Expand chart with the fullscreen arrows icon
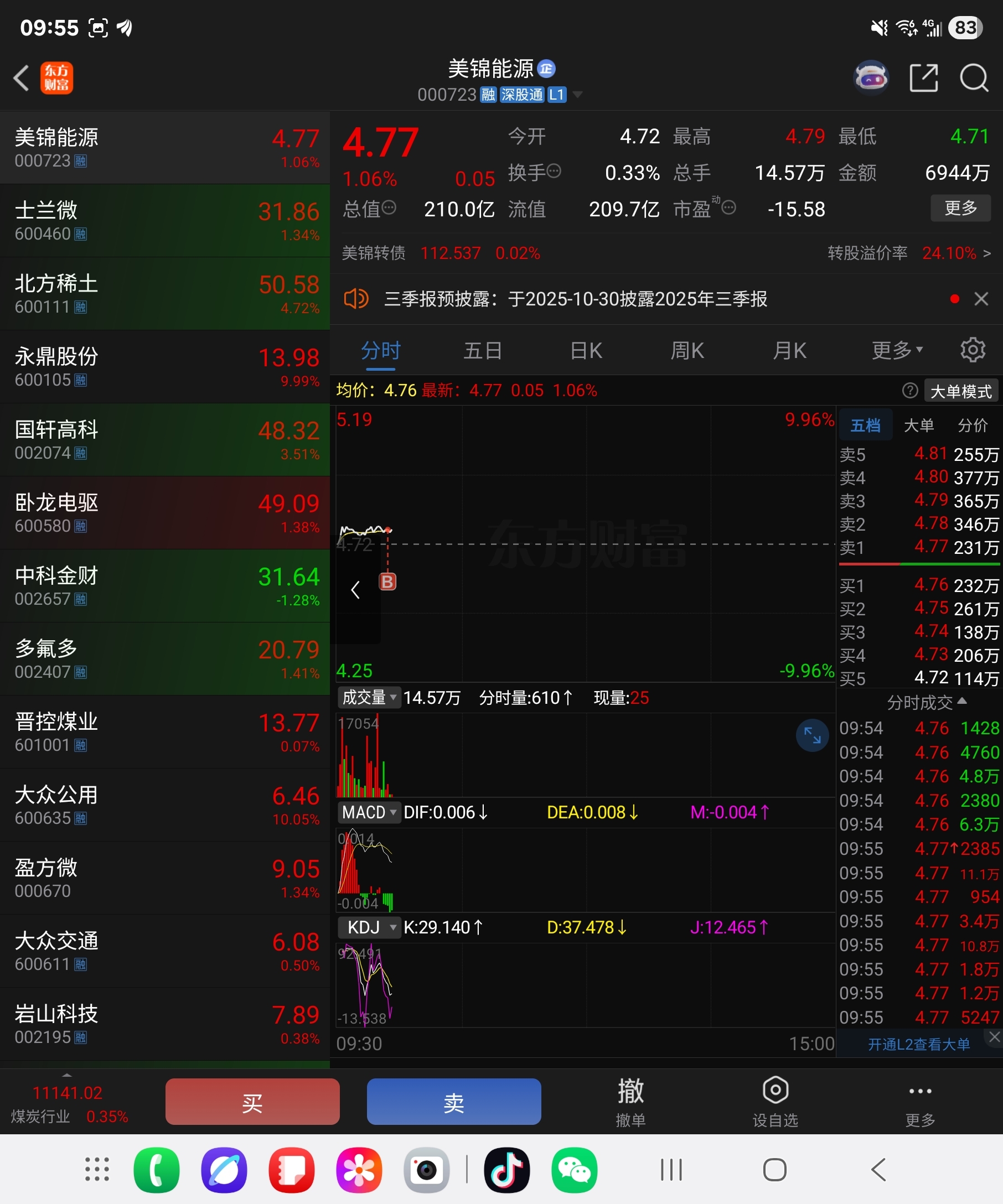1003x1204 pixels. pos(812,735)
